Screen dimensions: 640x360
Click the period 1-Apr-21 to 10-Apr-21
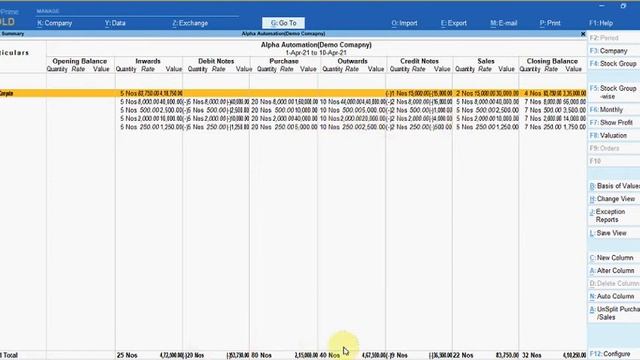[x=316, y=53]
